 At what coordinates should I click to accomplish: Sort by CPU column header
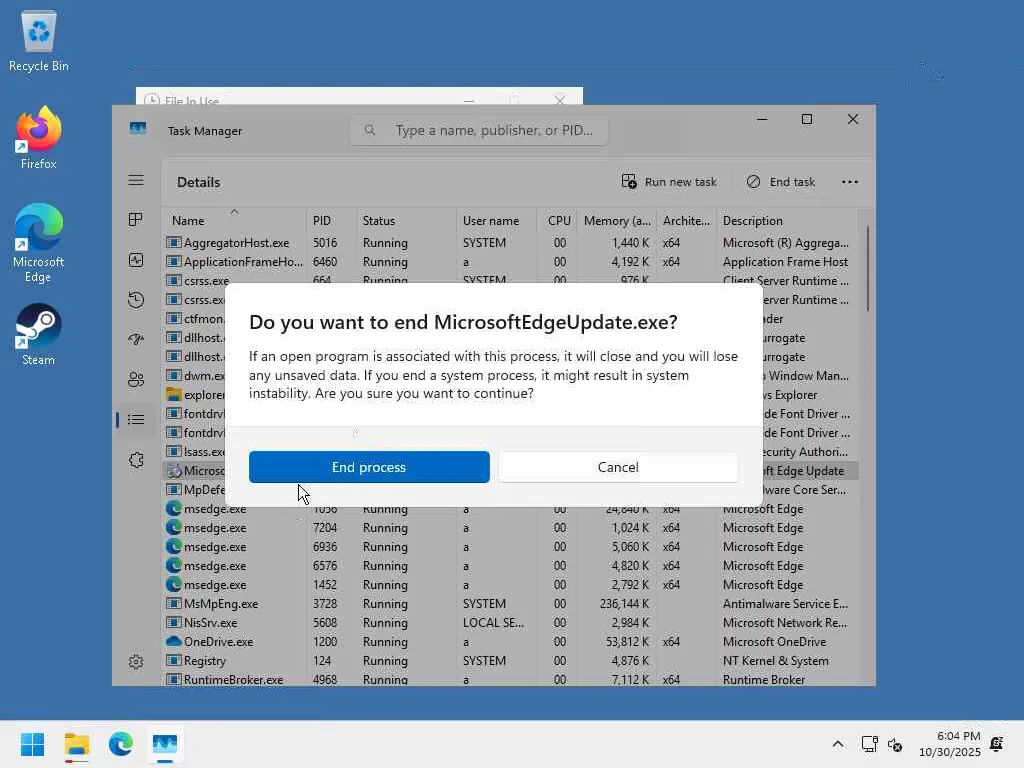tap(557, 221)
